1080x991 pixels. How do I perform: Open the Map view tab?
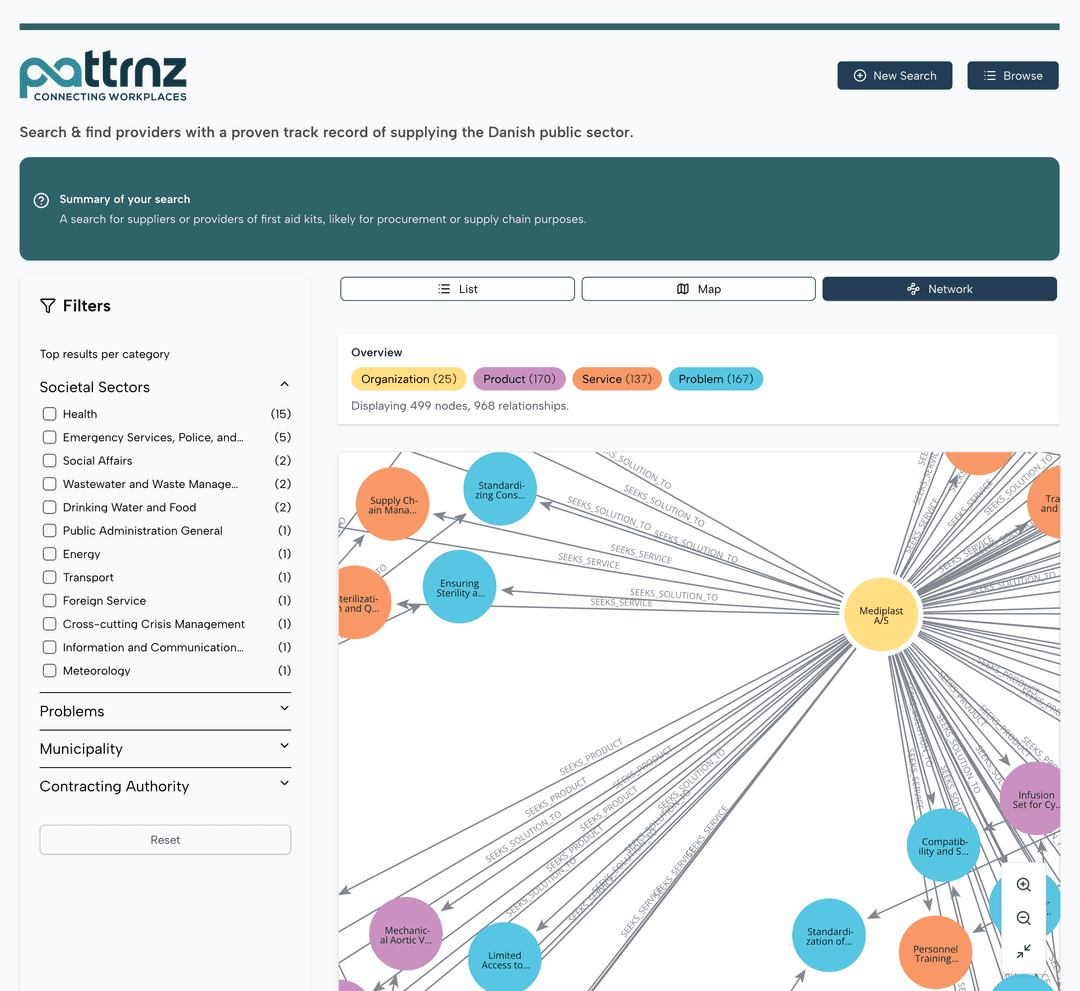[x=698, y=288]
